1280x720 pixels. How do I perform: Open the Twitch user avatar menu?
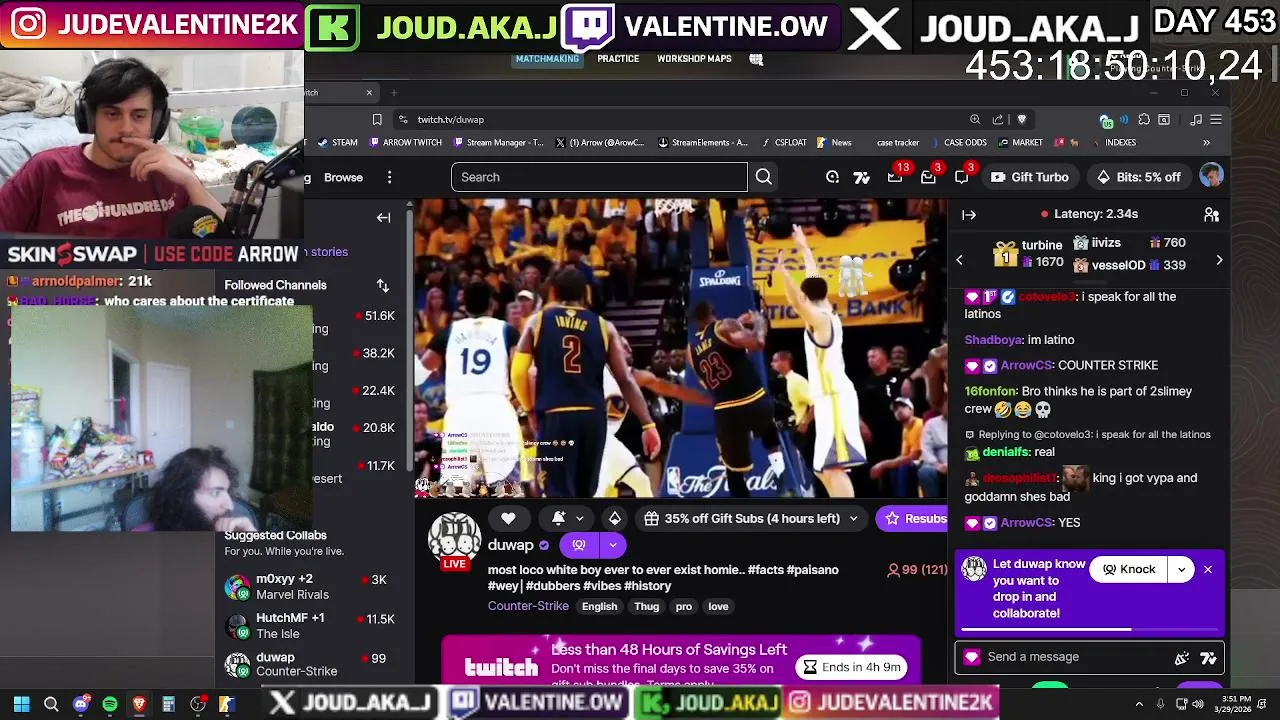coord(1211,177)
